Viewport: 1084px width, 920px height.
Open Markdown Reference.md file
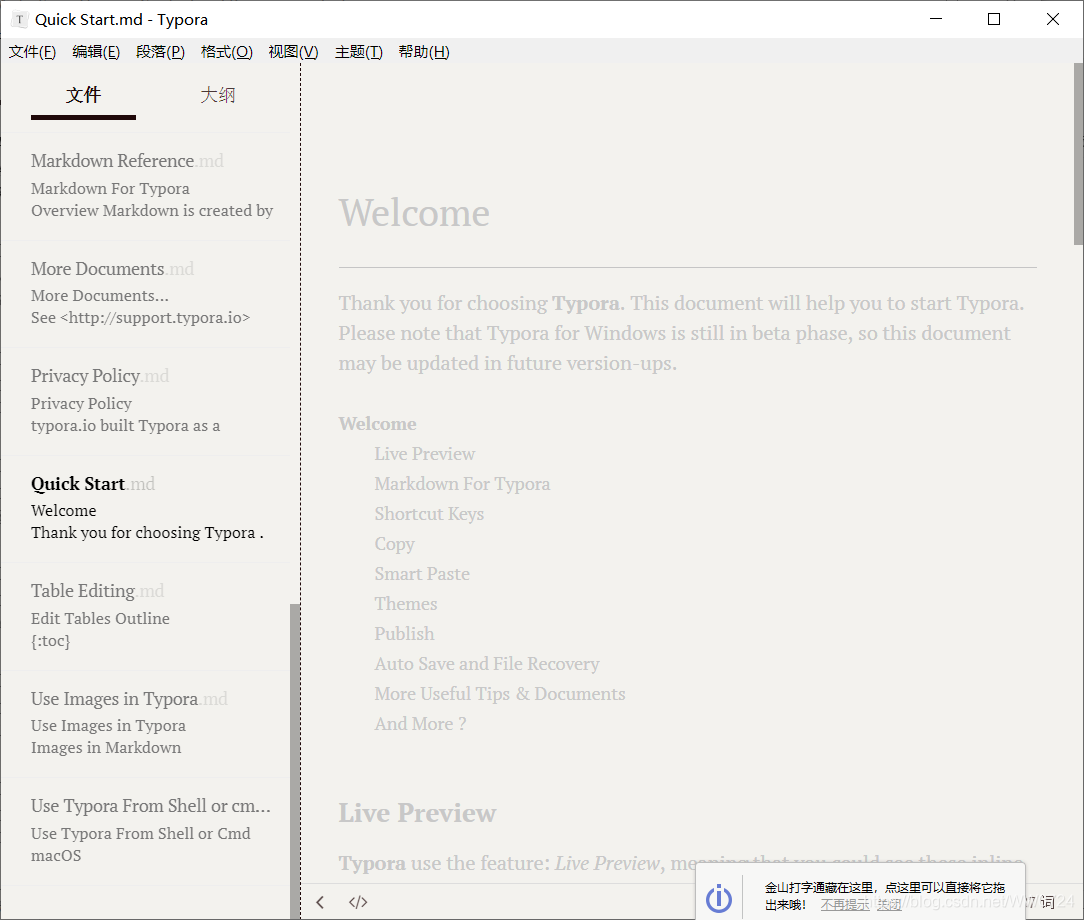click(x=145, y=185)
